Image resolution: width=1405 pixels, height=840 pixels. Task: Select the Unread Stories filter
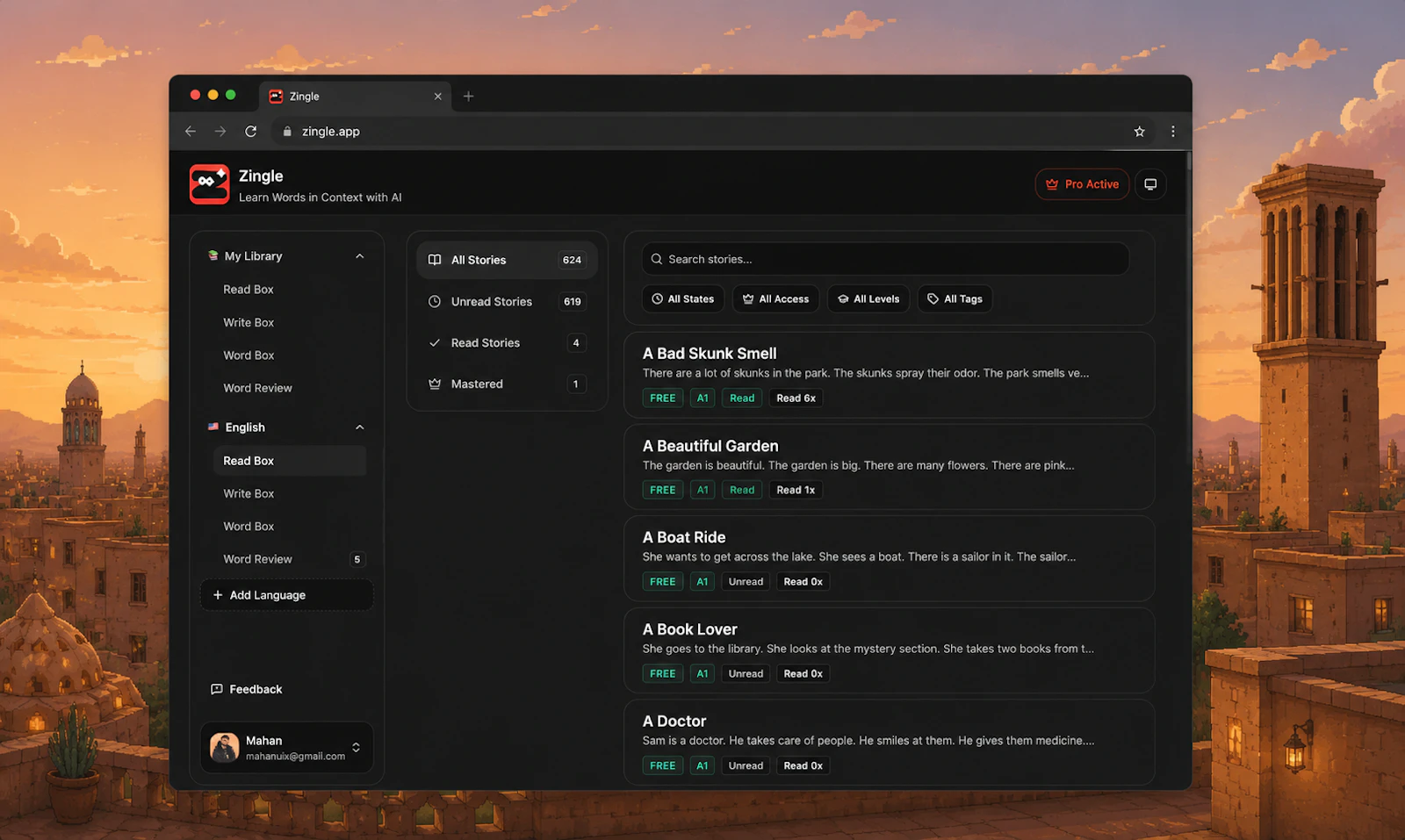click(x=507, y=301)
